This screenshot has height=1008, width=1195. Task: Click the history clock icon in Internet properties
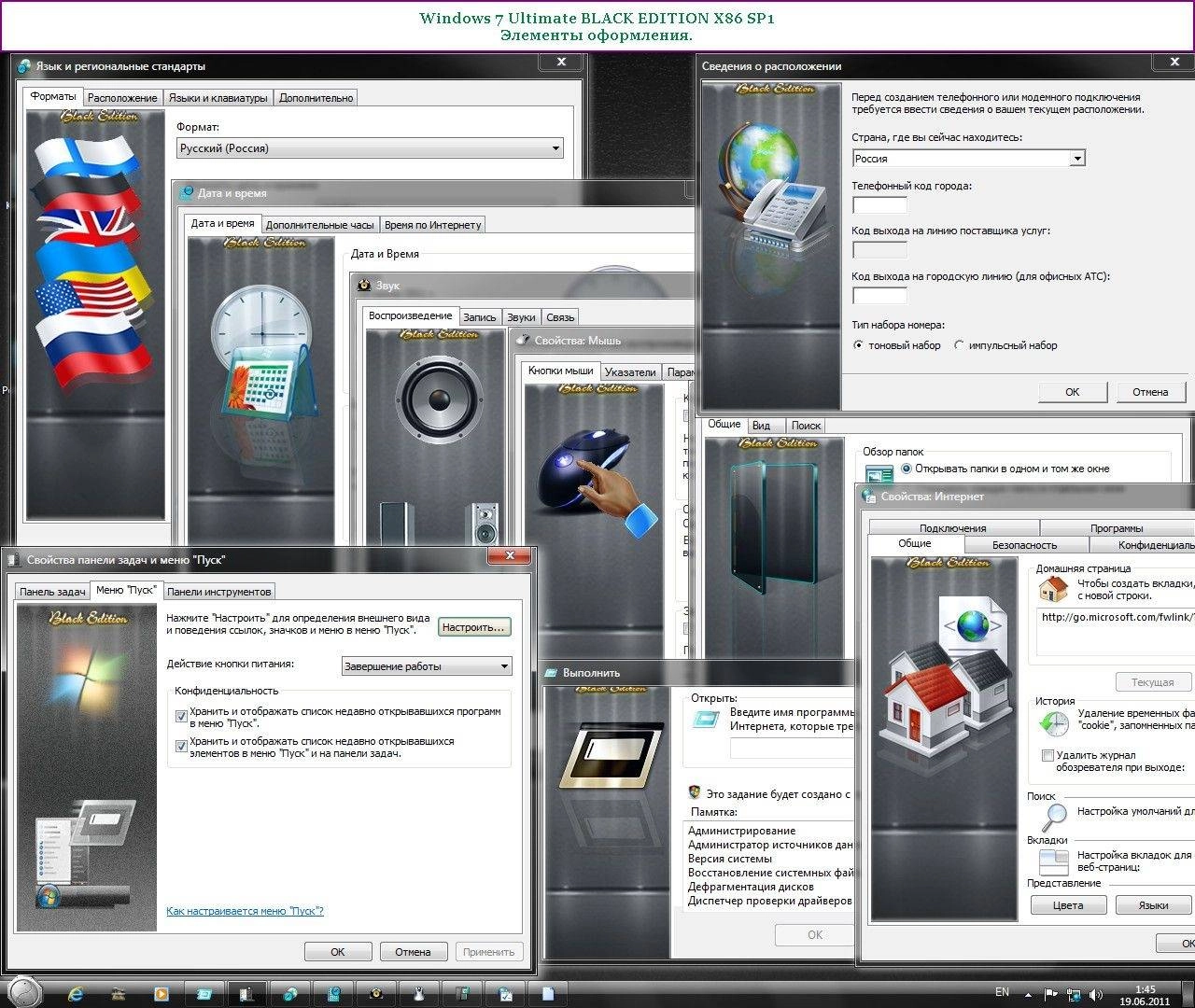pos(1054,723)
